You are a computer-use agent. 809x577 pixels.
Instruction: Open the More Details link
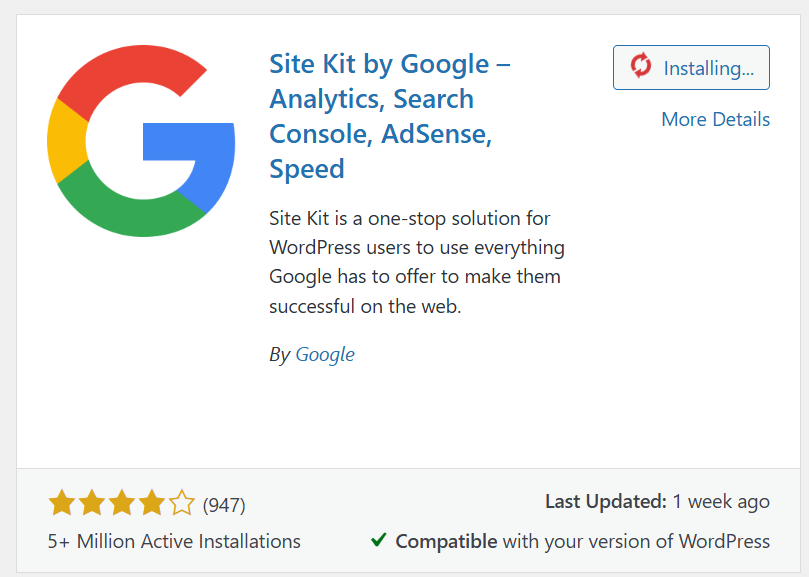[715, 119]
